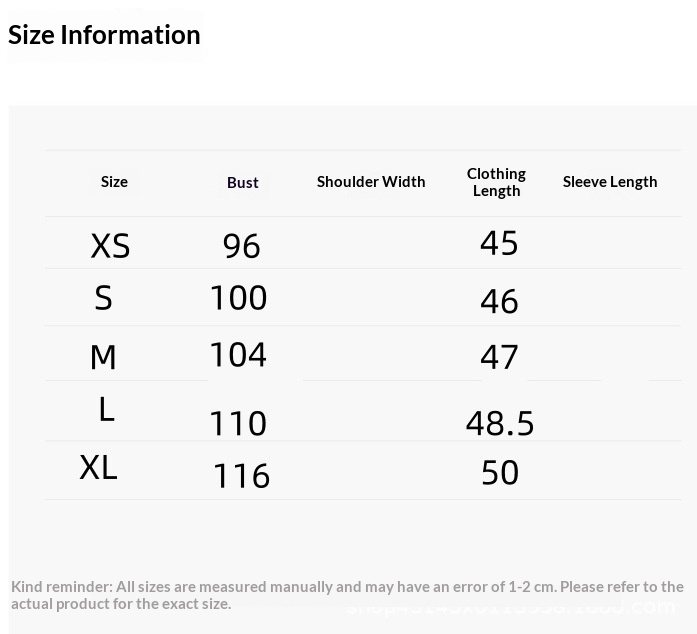Select the bust value 104
Viewport: 697px width, 634px height.
(x=238, y=354)
